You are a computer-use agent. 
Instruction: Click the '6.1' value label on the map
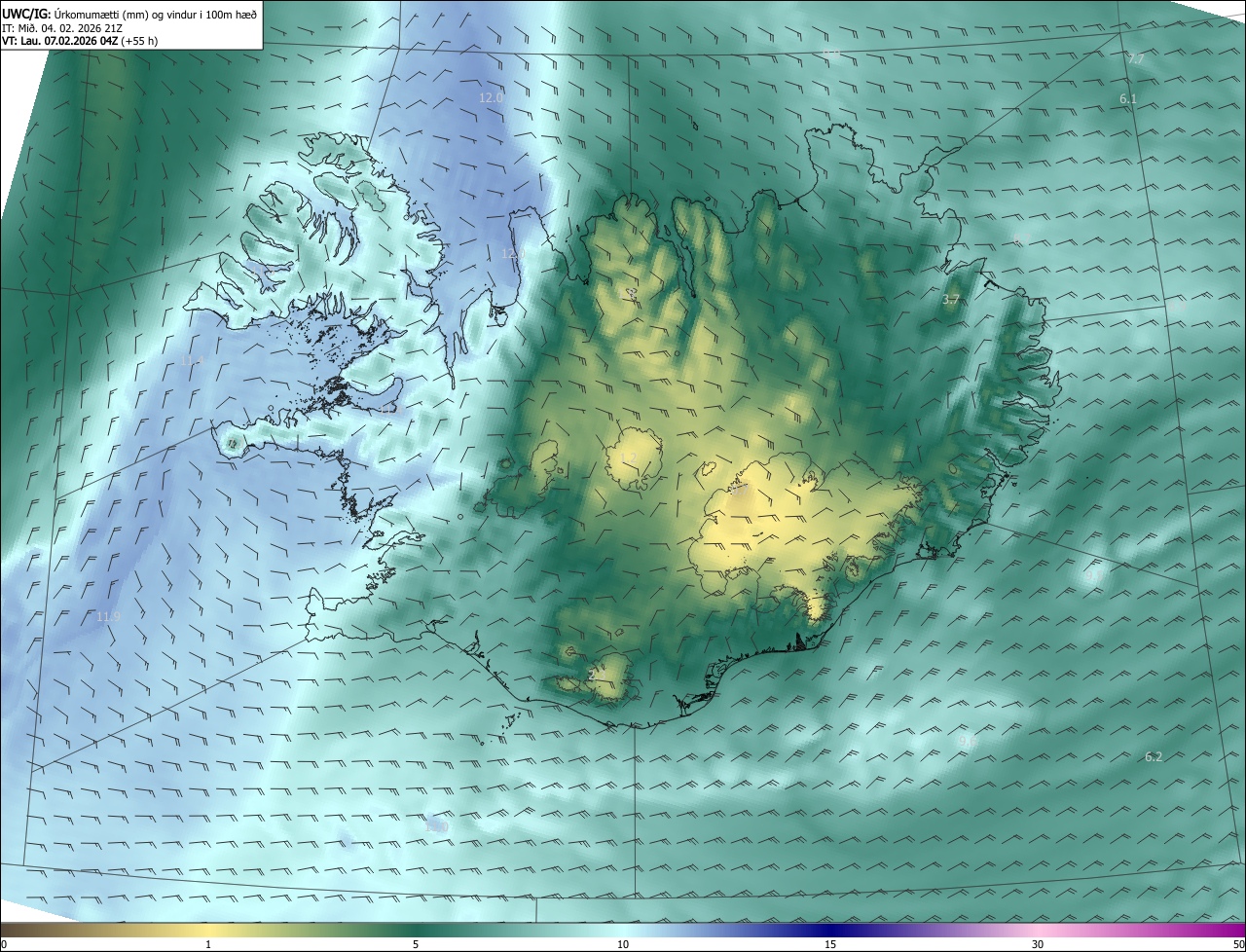point(1128,99)
